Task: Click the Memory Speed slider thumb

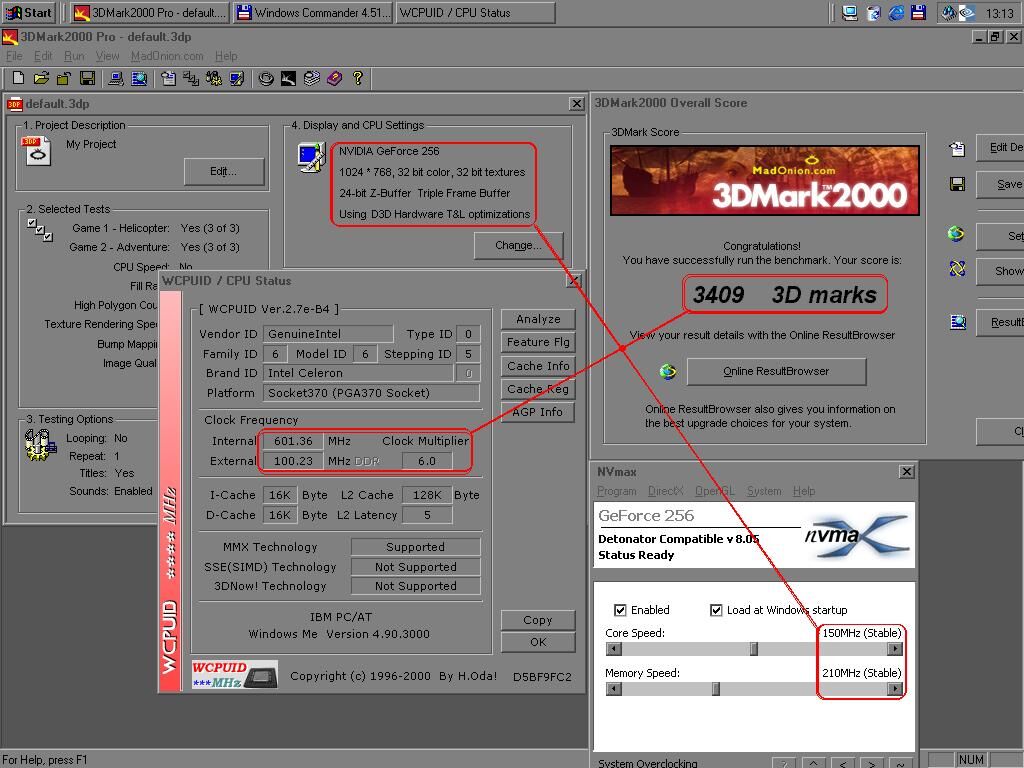Action: tap(716, 689)
